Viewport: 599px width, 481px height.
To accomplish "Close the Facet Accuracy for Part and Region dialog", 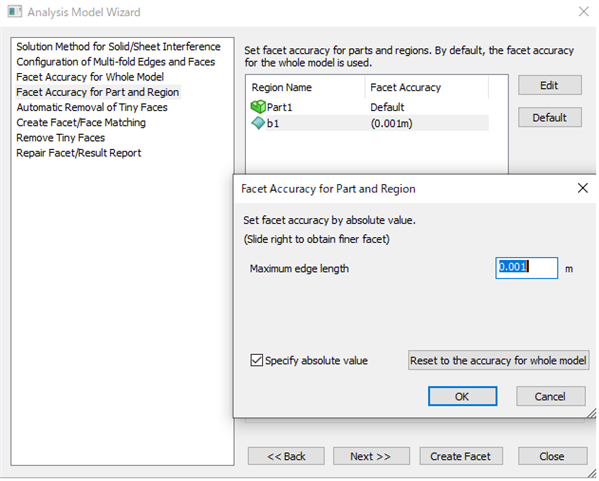I will point(583,188).
